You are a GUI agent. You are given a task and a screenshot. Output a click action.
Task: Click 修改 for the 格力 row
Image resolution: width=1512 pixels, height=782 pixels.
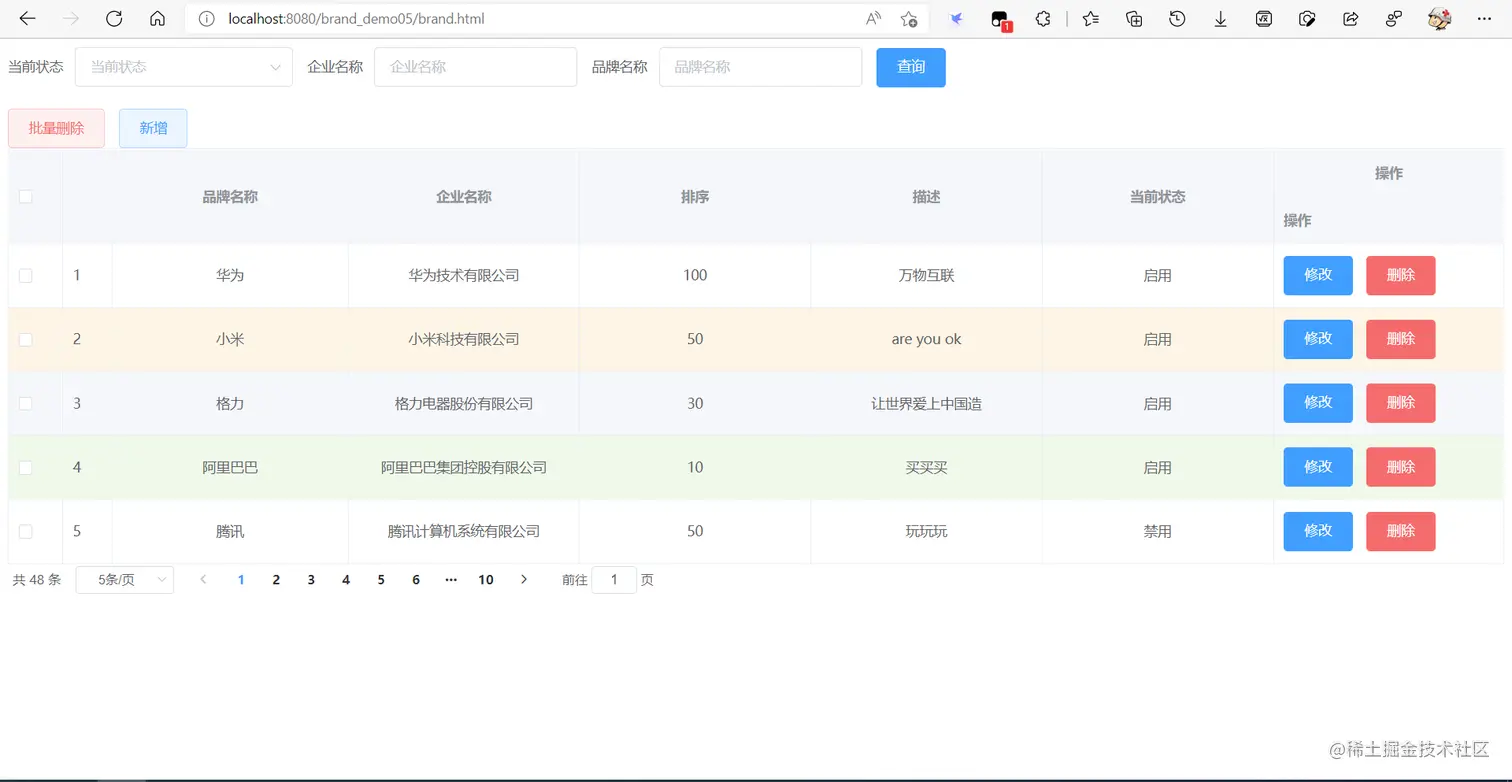[x=1318, y=403]
